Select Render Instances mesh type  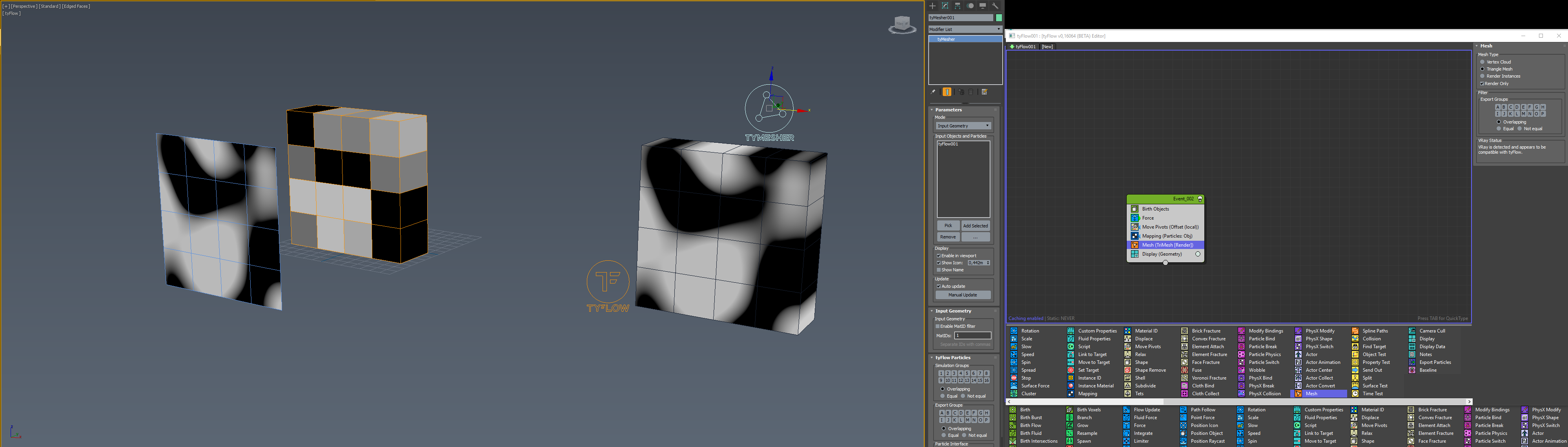tap(1483, 76)
